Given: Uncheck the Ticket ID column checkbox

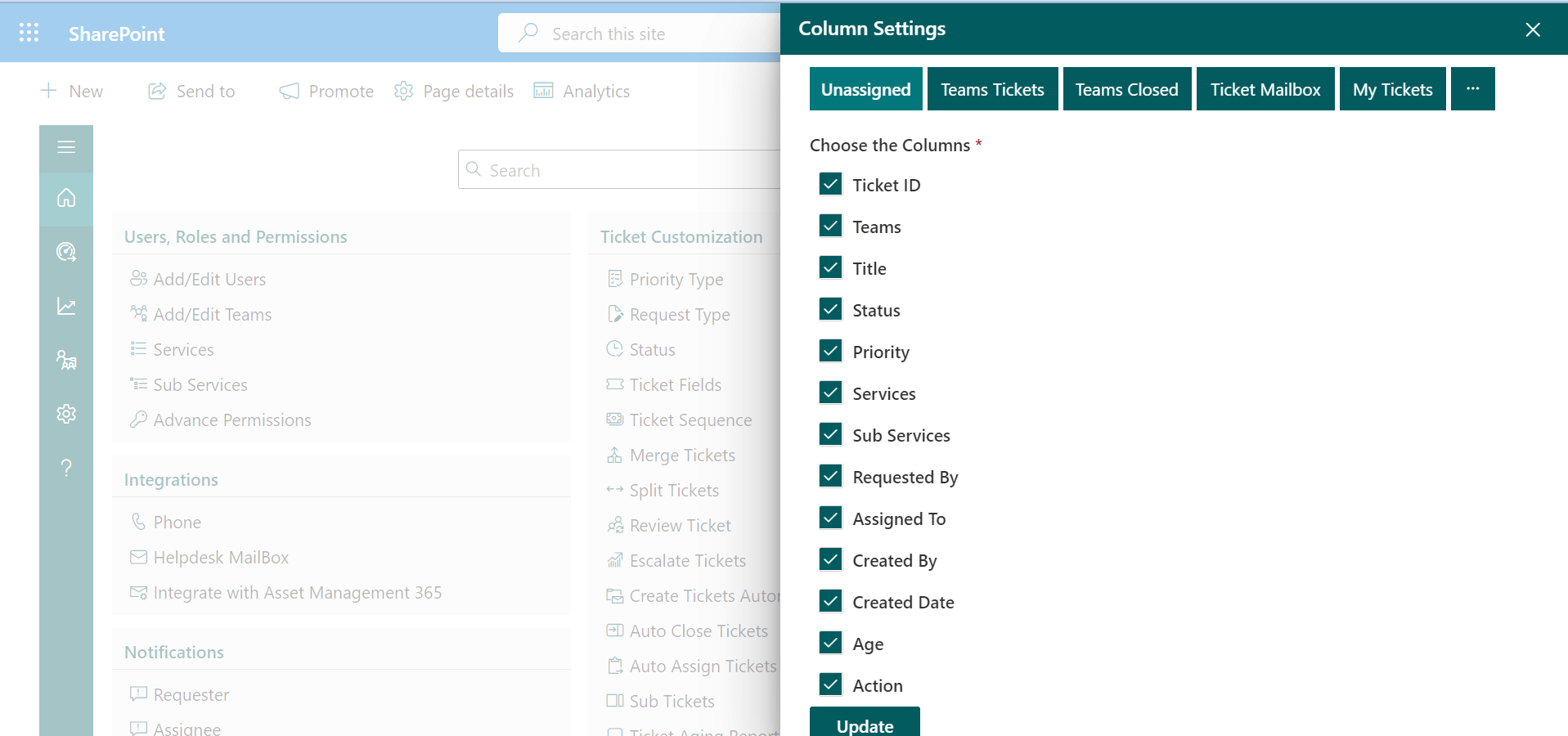Looking at the screenshot, I should 831,184.
